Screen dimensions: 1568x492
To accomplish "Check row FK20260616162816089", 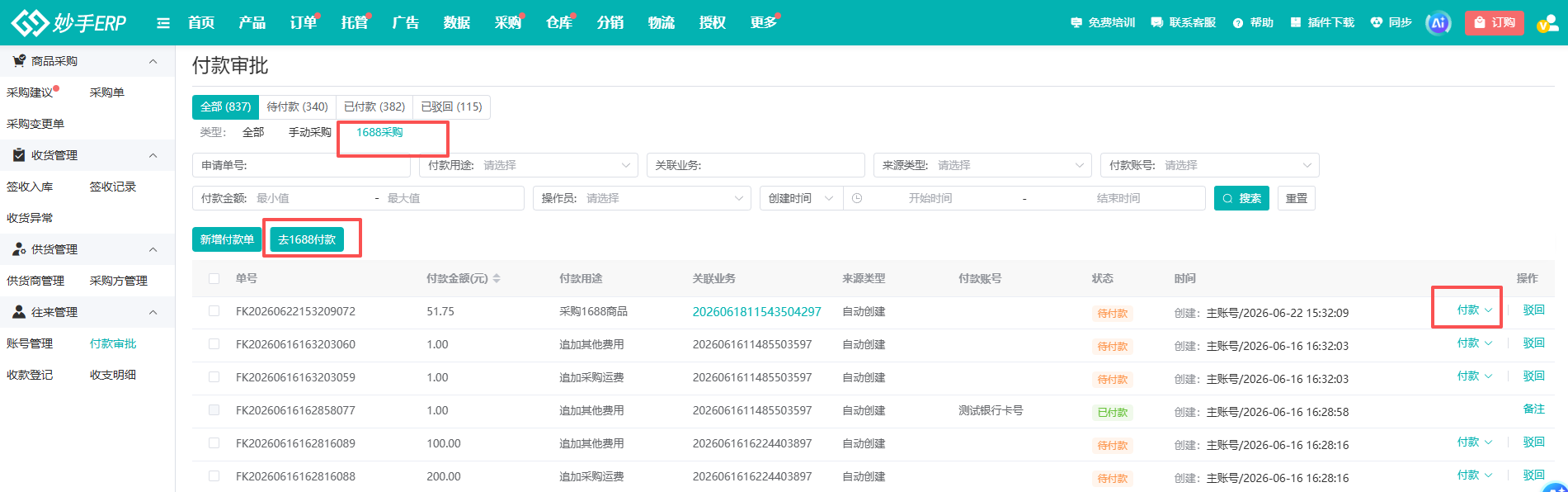I will (214, 443).
